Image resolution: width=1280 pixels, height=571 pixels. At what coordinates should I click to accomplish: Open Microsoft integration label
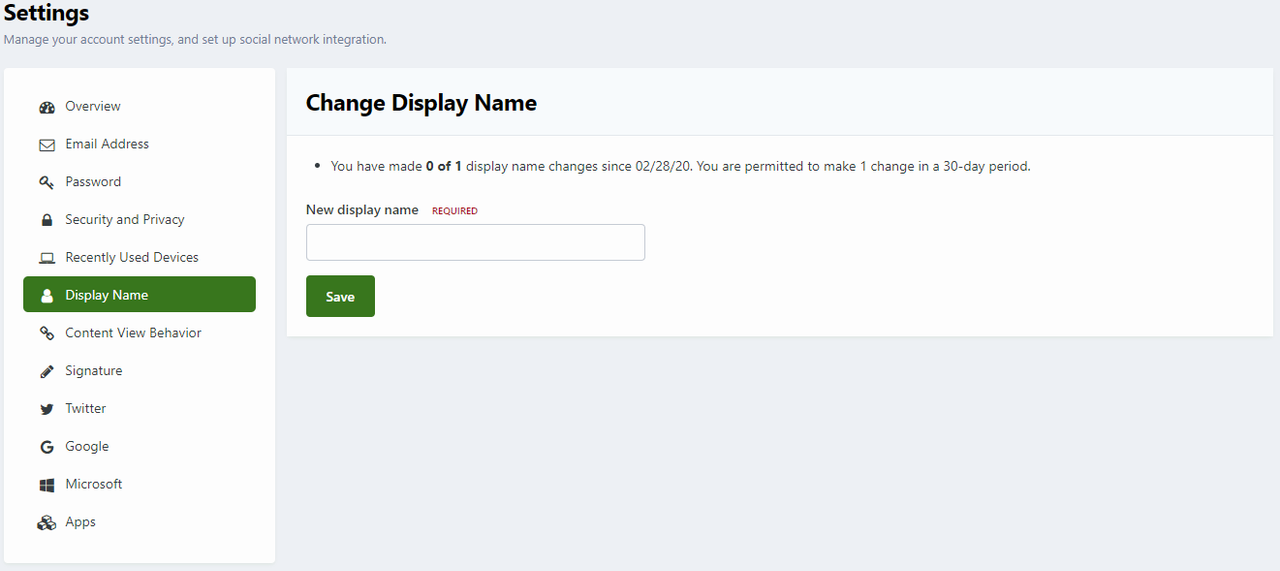pyautogui.click(x=94, y=484)
